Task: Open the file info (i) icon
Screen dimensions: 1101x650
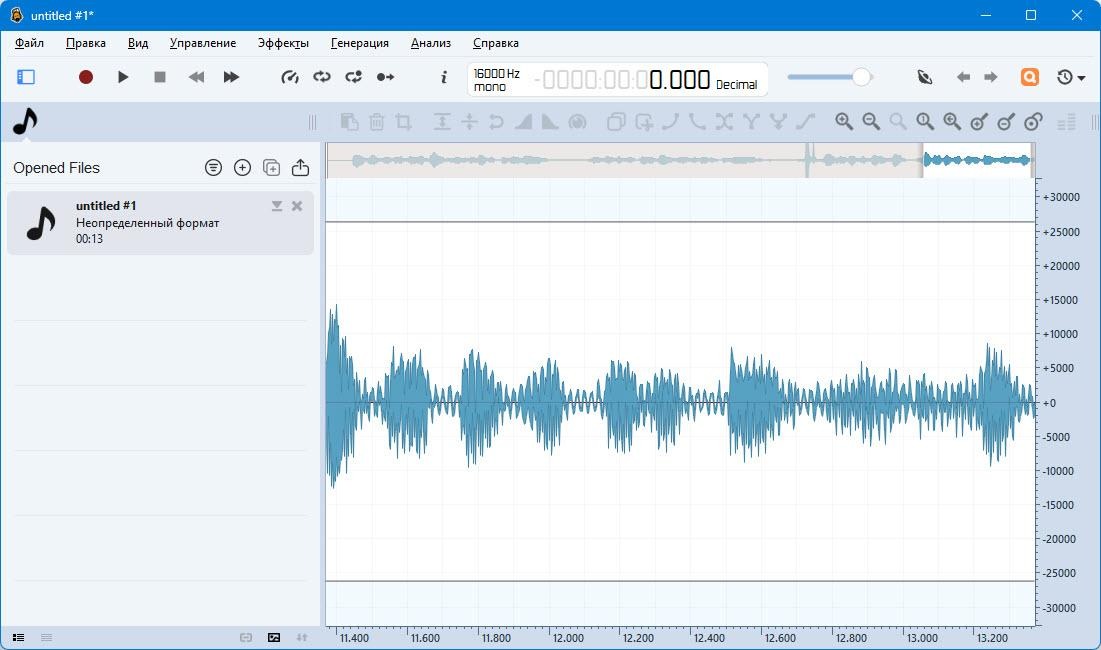Action: 444,77
